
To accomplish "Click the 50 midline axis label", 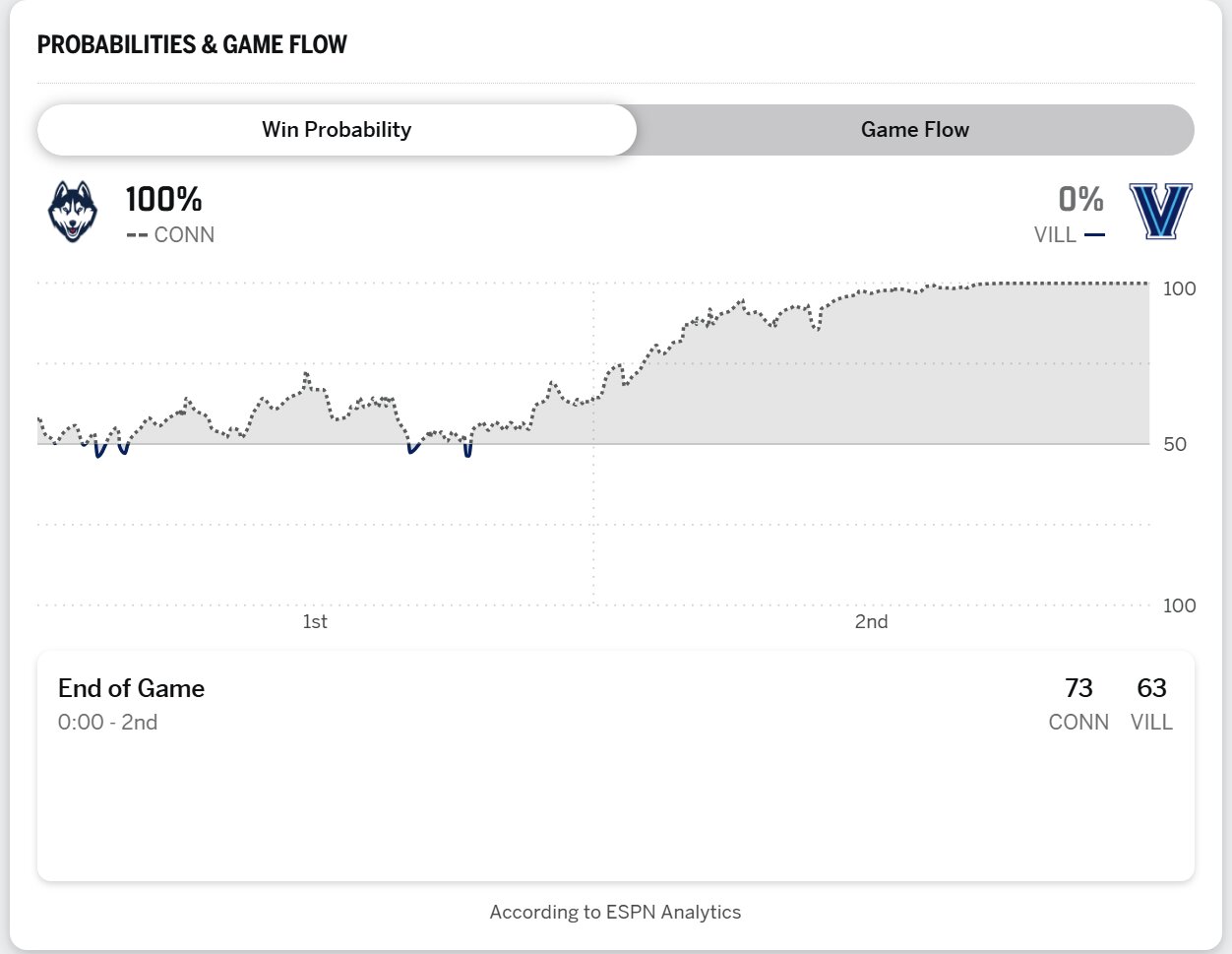I will click(x=1174, y=444).
